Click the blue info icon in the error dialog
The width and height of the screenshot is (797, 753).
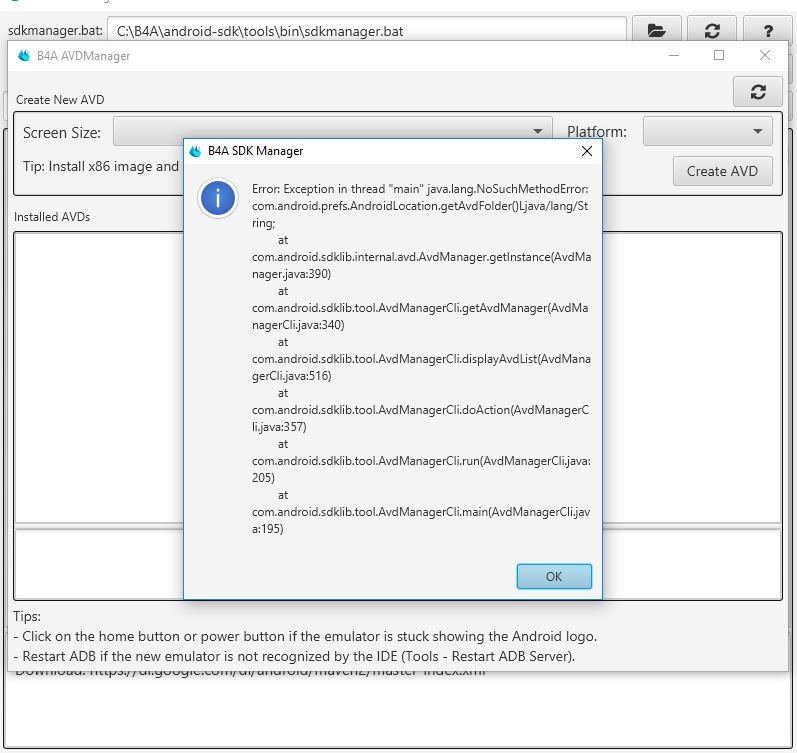(218, 198)
